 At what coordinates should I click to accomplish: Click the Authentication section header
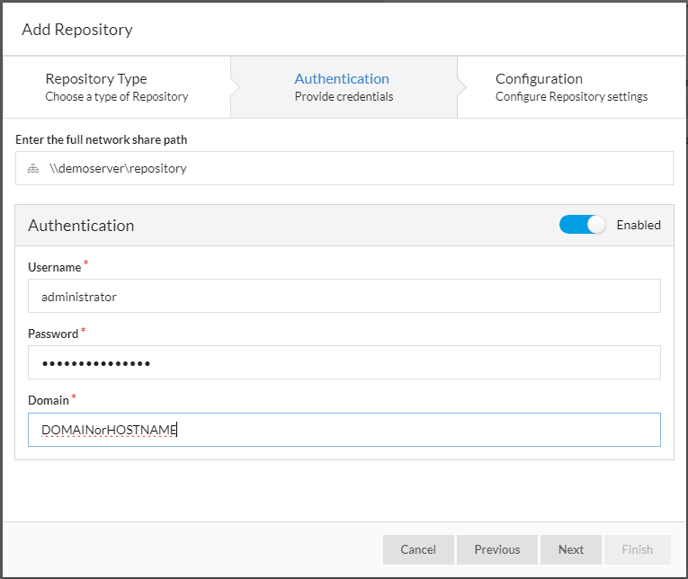[x=81, y=225]
